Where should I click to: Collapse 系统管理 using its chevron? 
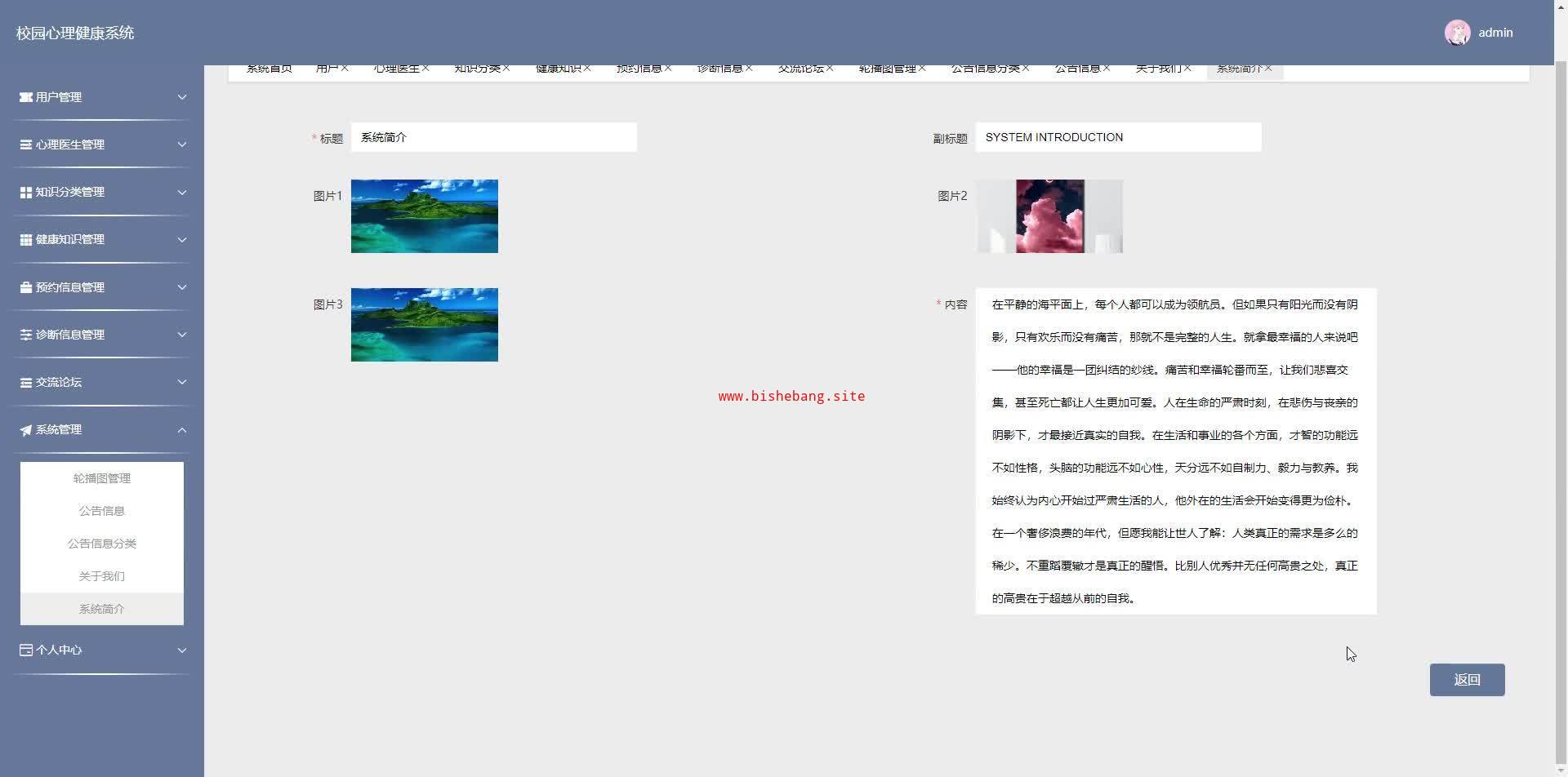point(182,430)
